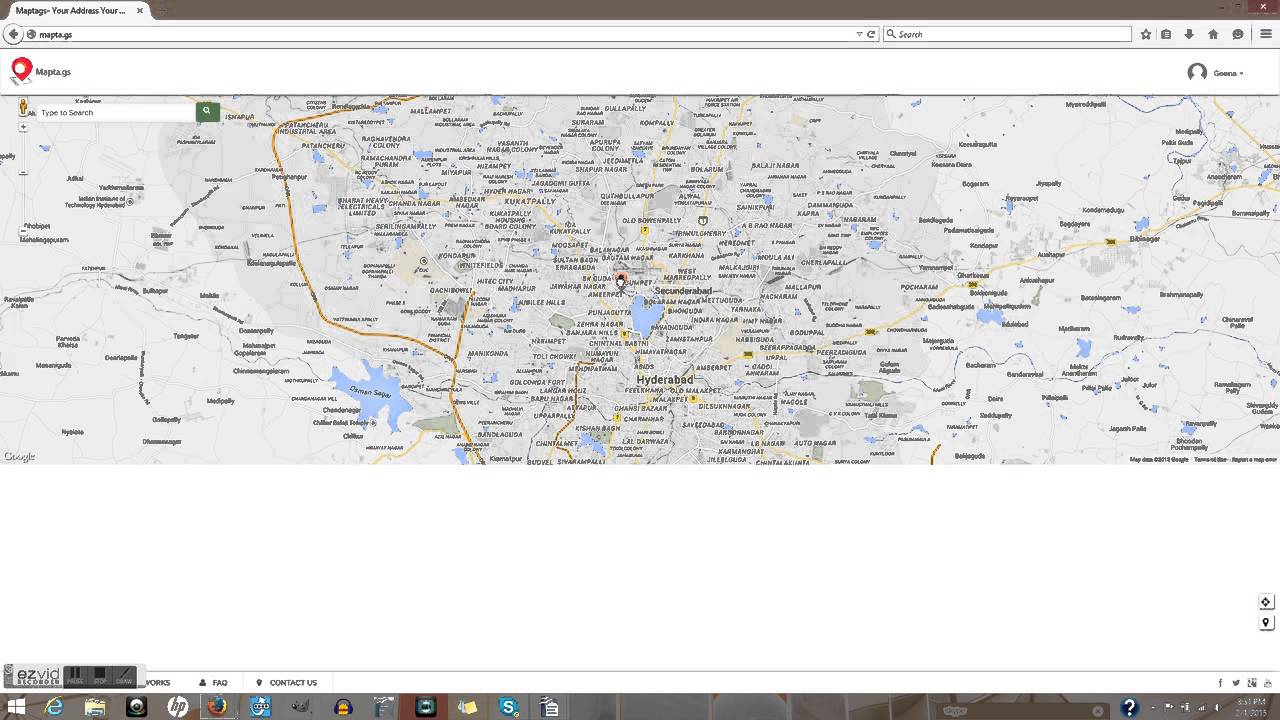The image size is (1280, 720).
Task: Bookmark this page with star icon
Action: (1146, 34)
